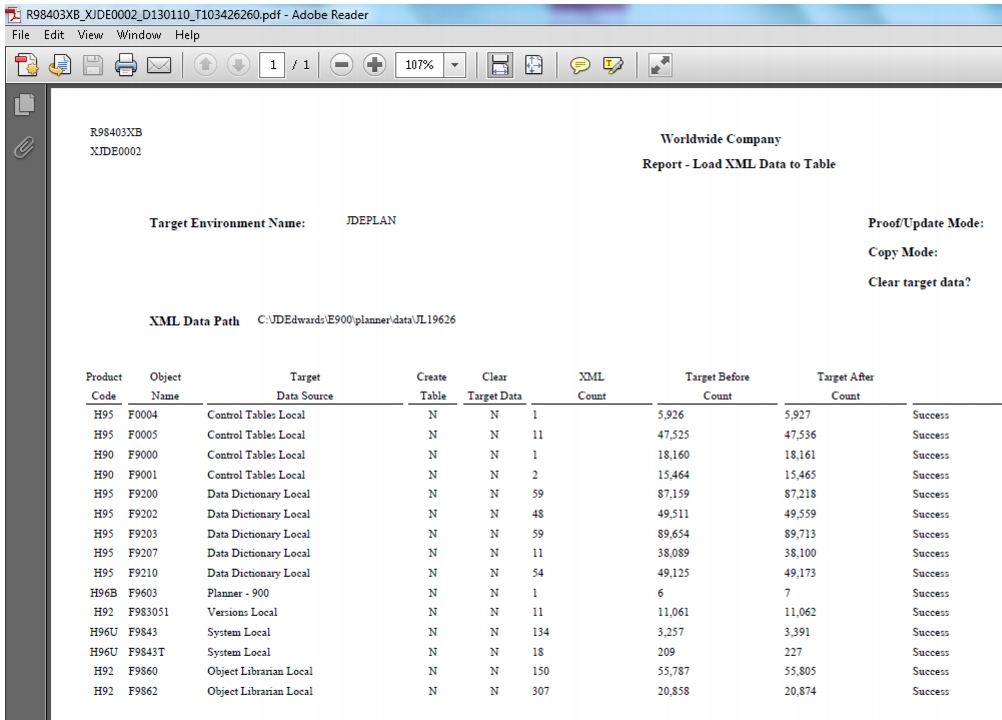Screen dimensions: 1002x720
Task: Select the highlight text tool
Action: pyautogui.click(x=613, y=65)
